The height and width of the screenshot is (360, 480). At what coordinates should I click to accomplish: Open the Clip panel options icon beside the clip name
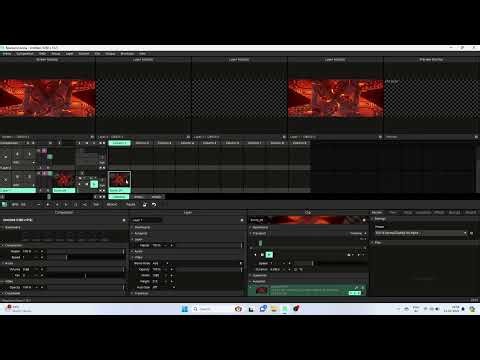pos(364,220)
